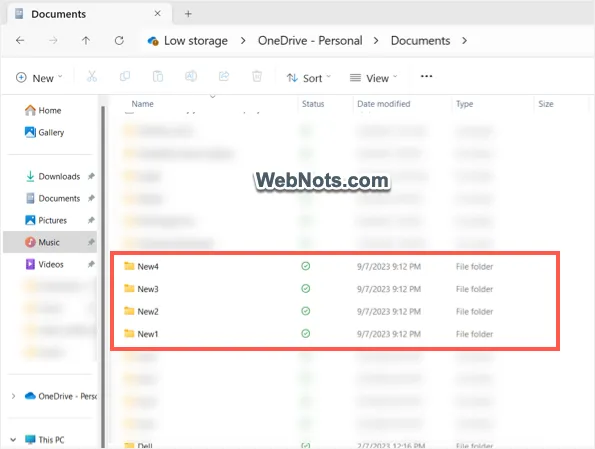
Task: Select This PC in the sidebar
Action: click(x=44, y=440)
